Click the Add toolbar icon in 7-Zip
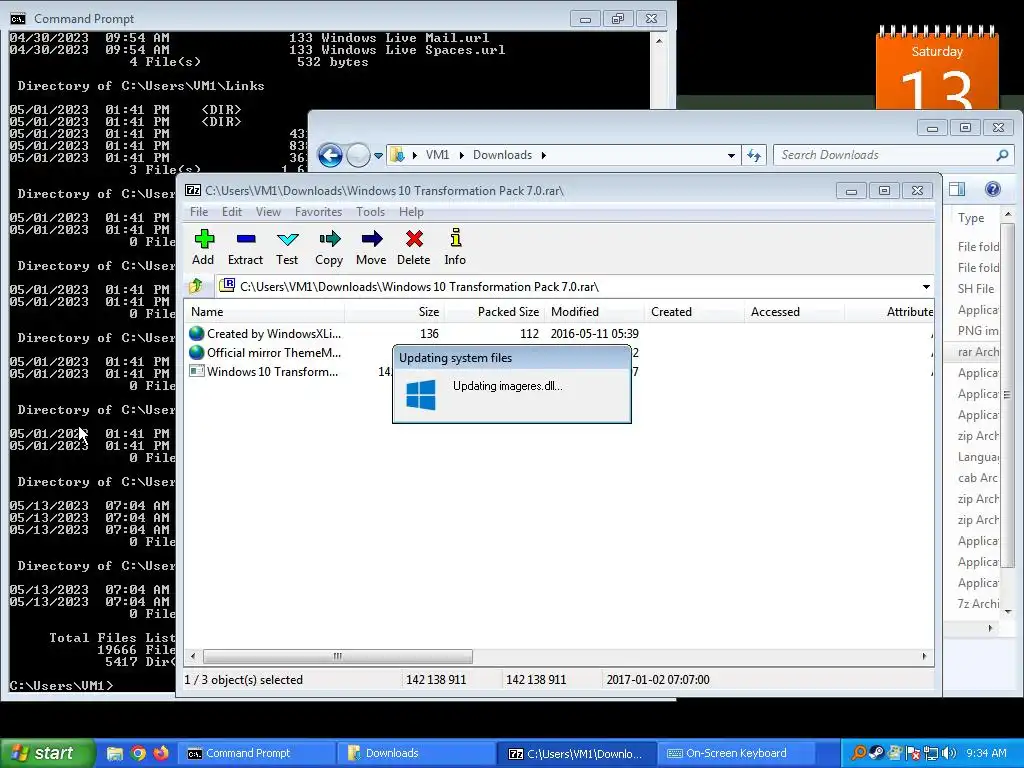Image resolution: width=1024 pixels, height=768 pixels. click(204, 239)
